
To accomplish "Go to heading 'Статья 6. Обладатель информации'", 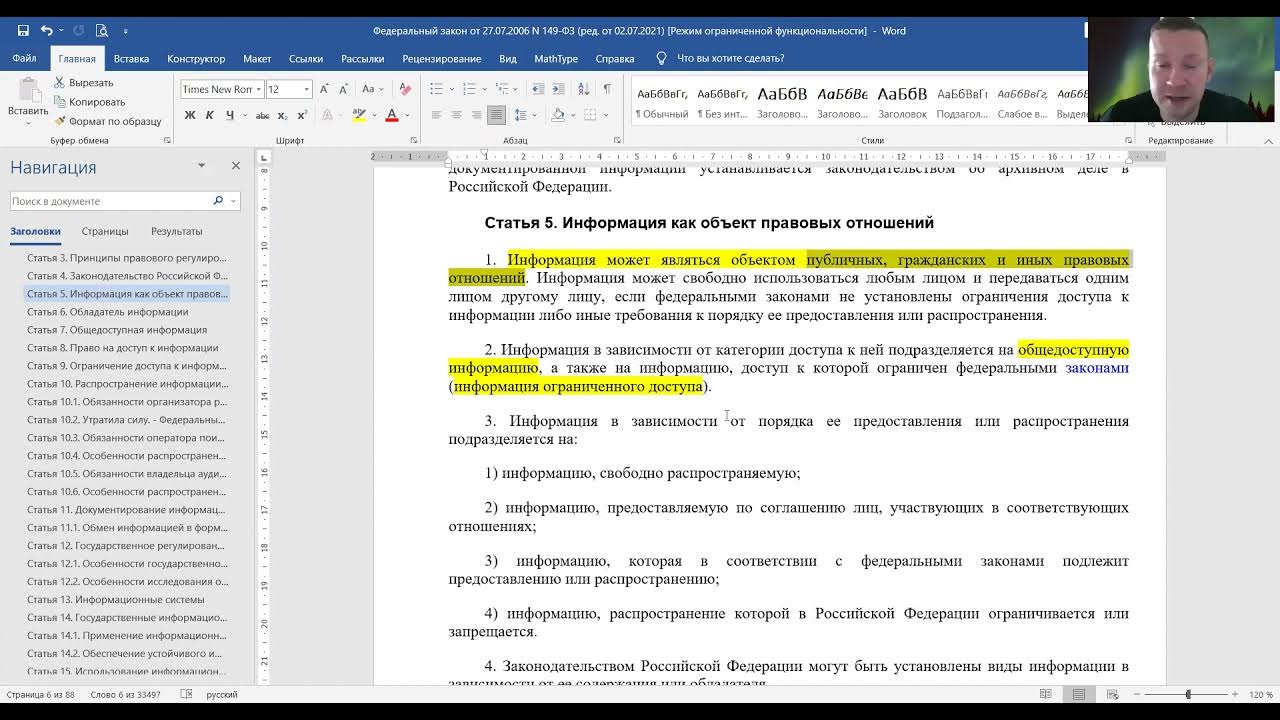I will pyautogui.click(x=108, y=312).
